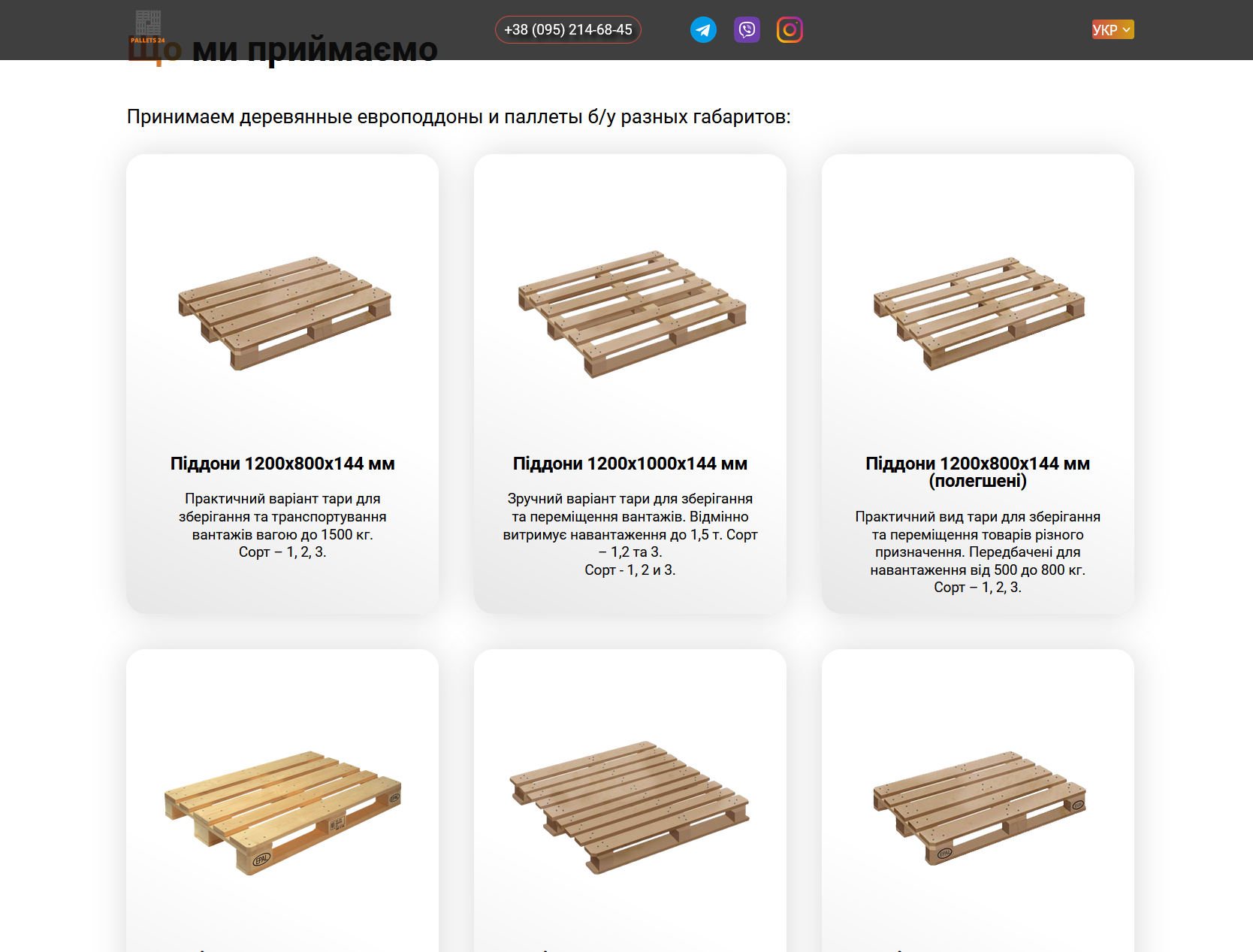
Task: Click the Pallets 24 logo
Action: [148, 27]
